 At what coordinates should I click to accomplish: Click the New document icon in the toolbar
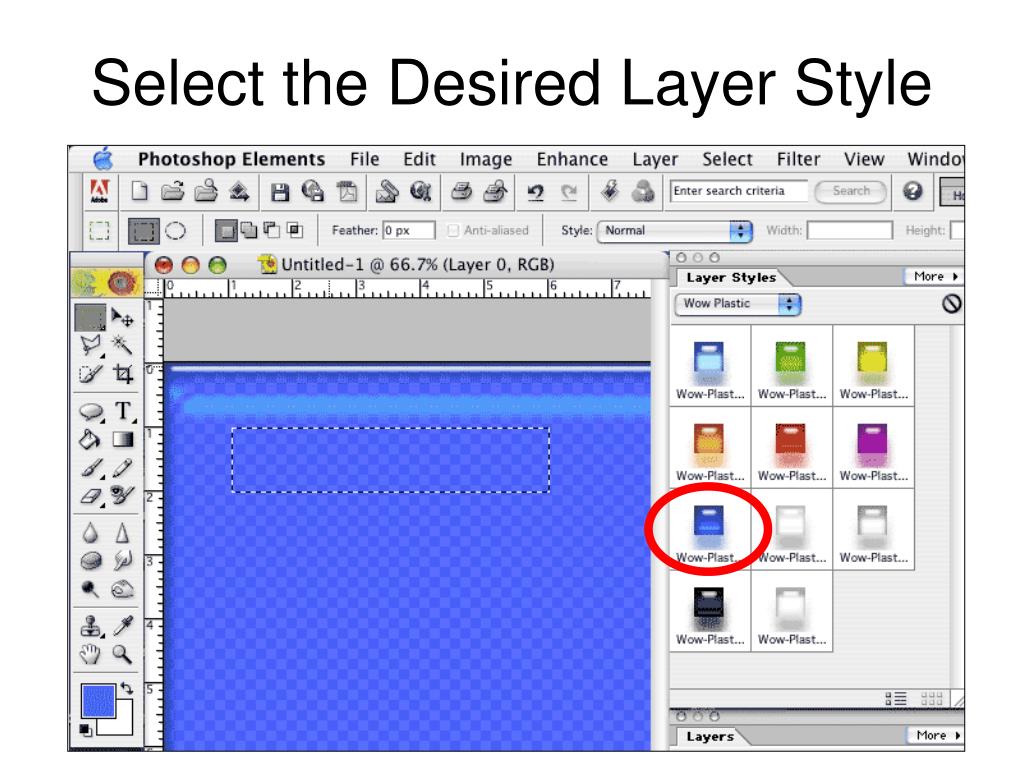tap(139, 191)
